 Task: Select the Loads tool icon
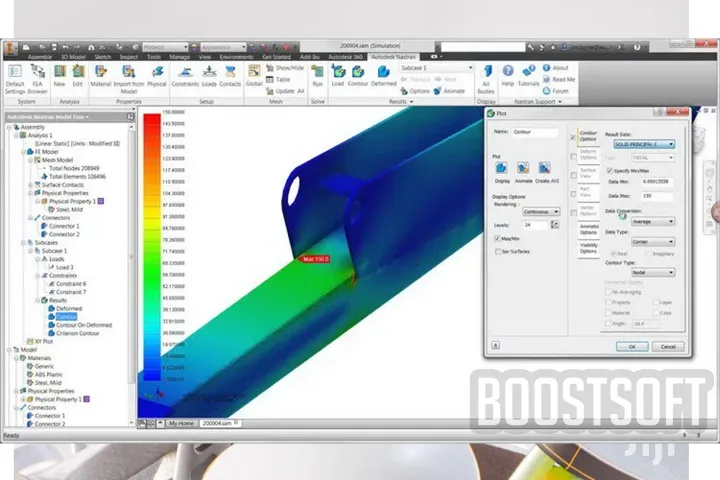(x=209, y=76)
